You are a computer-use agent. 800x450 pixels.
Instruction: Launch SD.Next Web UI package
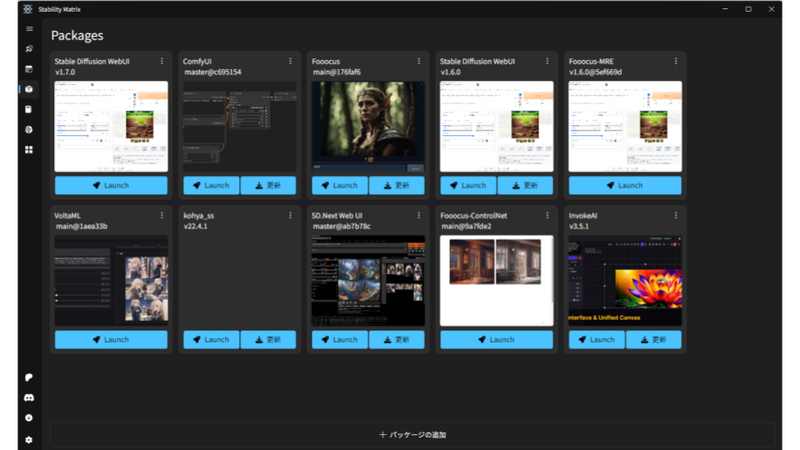(x=340, y=339)
